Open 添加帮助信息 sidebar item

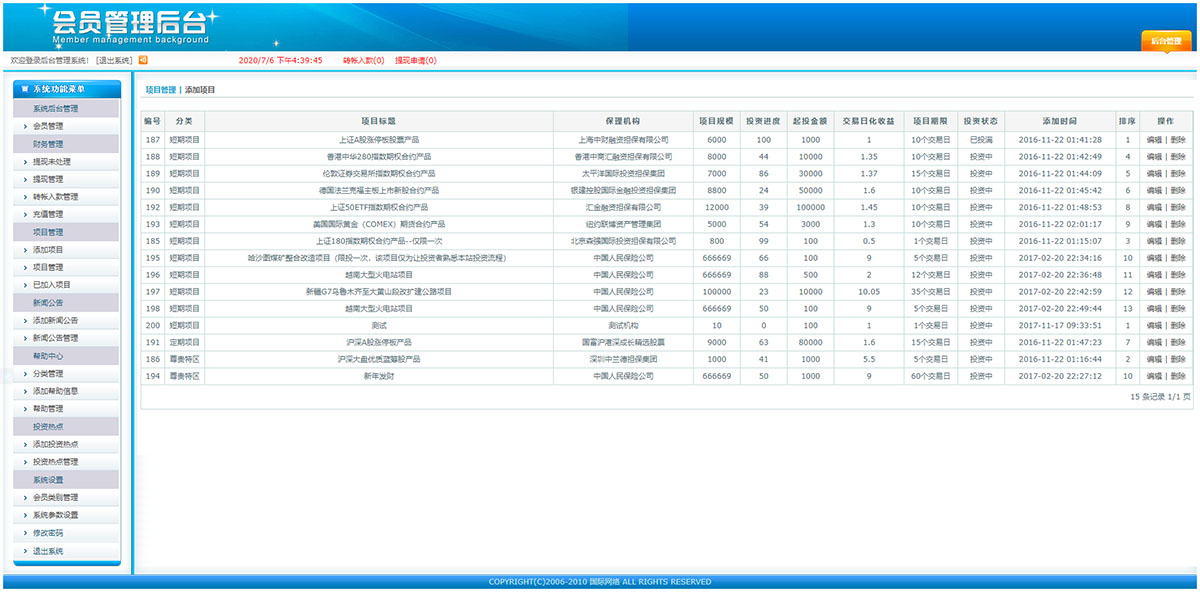[x=55, y=391]
